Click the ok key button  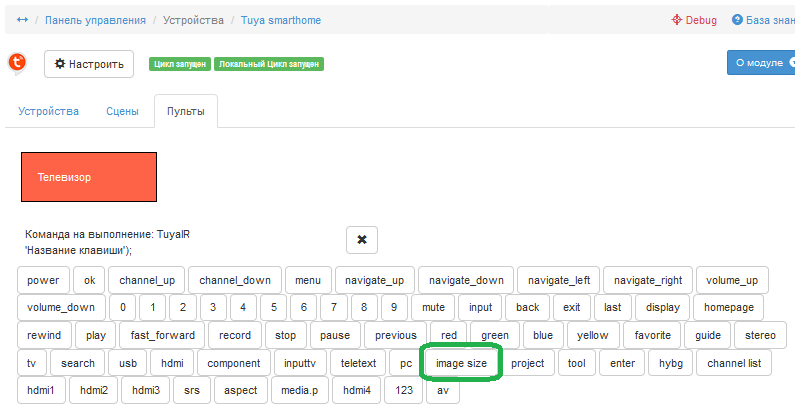pos(89,280)
